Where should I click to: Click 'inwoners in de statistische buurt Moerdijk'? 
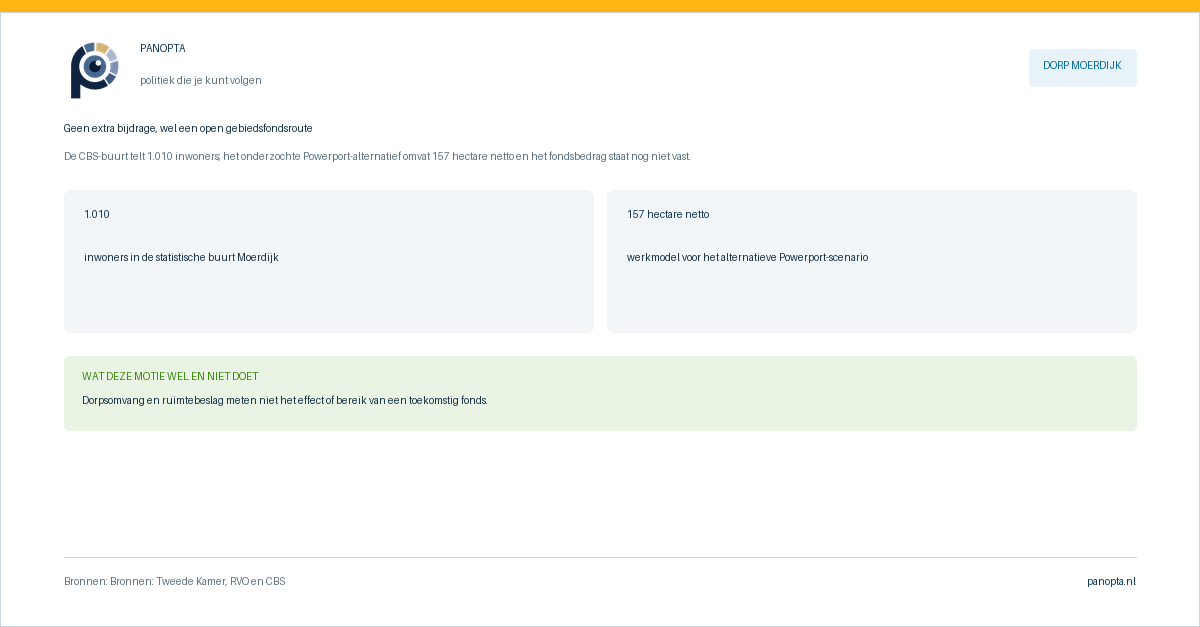click(181, 257)
